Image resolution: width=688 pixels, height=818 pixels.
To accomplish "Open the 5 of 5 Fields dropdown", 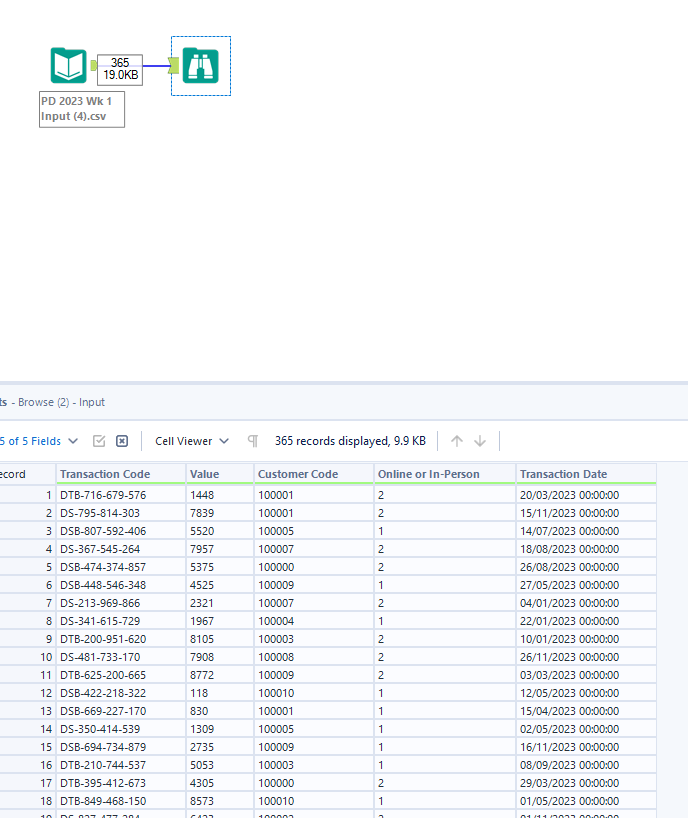I will click(x=40, y=441).
